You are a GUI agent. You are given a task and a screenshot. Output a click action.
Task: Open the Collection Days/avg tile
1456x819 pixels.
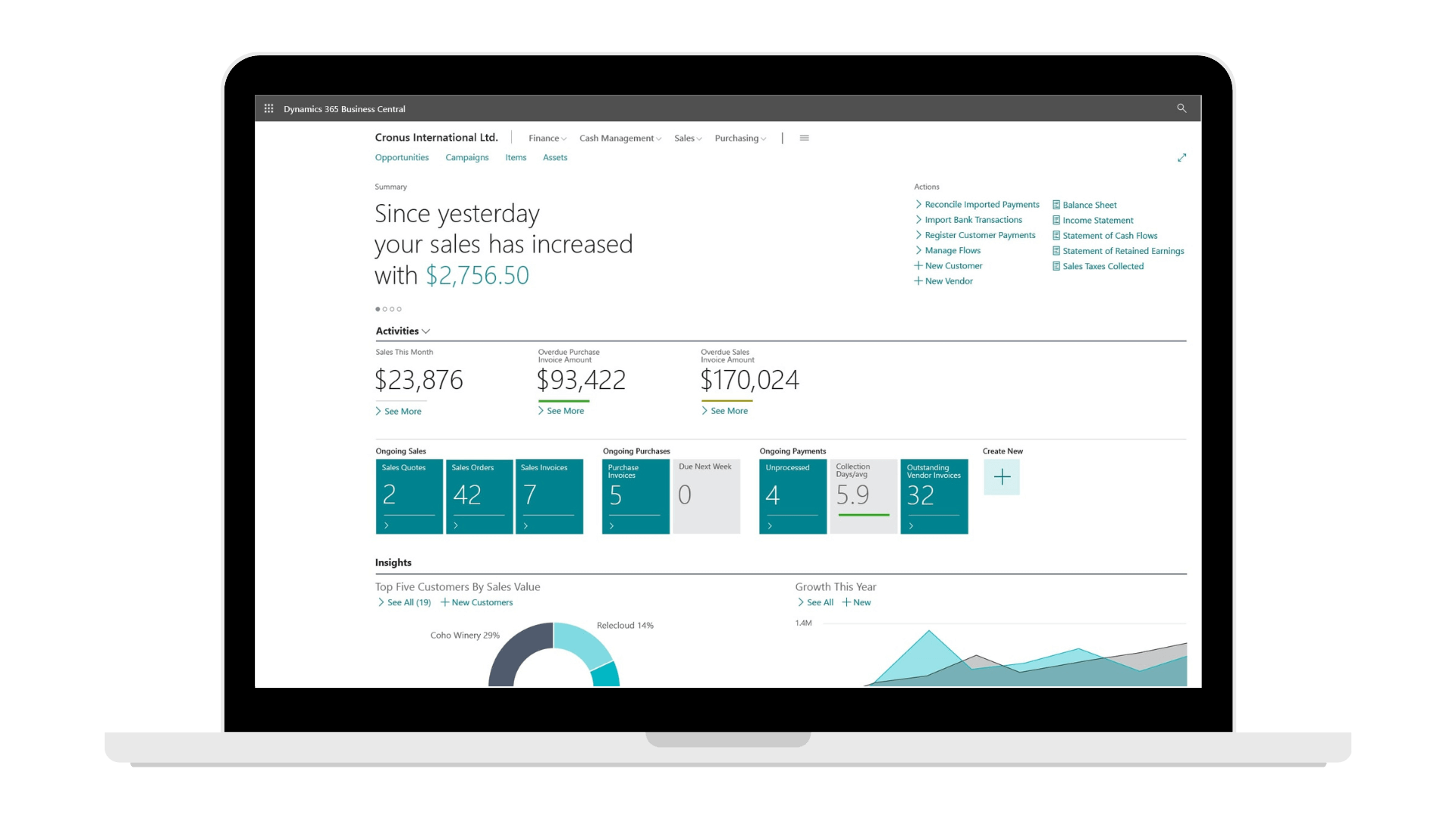(x=864, y=496)
